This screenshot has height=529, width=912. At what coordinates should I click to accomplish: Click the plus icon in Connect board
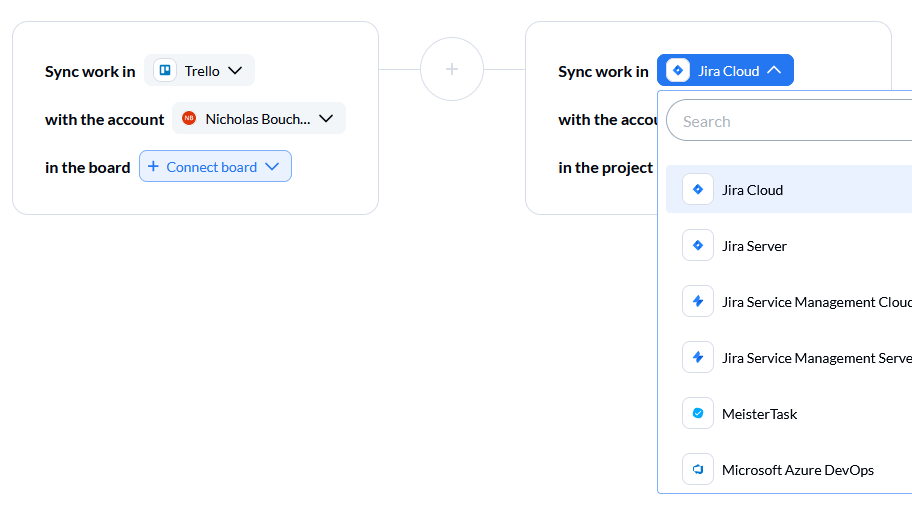[154, 166]
